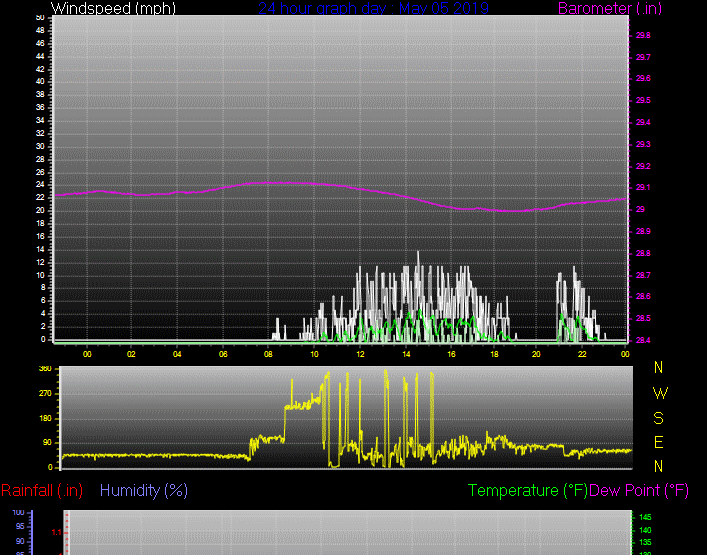Click the 24 value on the windspeed axis

click(x=40, y=185)
